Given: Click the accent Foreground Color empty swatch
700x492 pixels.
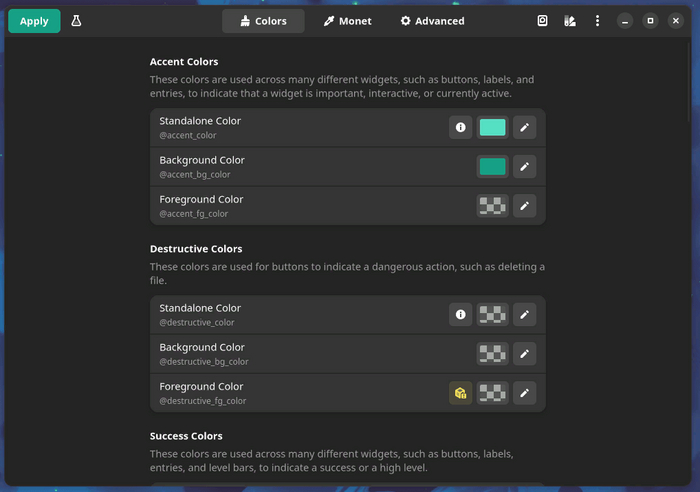Looking at the screenshot, I should click(492, 206).
